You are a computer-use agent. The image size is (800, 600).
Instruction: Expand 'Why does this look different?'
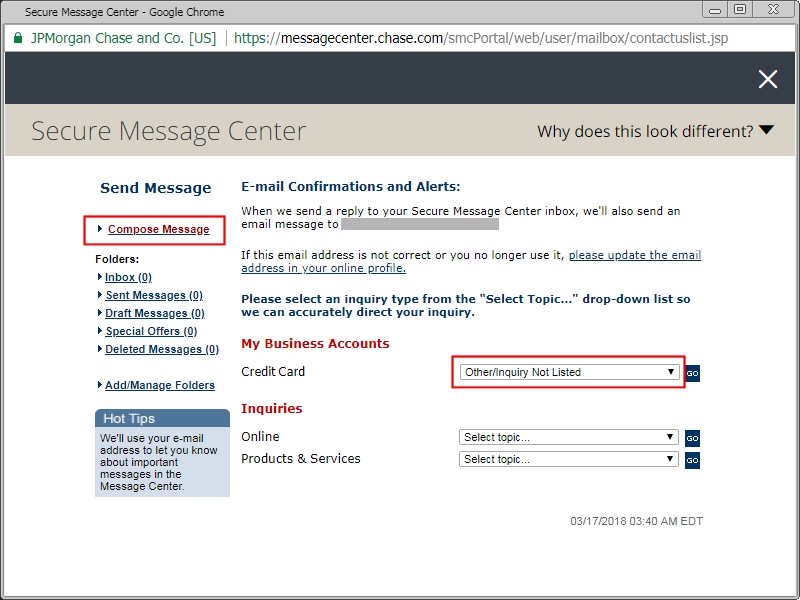[x=656, y=131]
